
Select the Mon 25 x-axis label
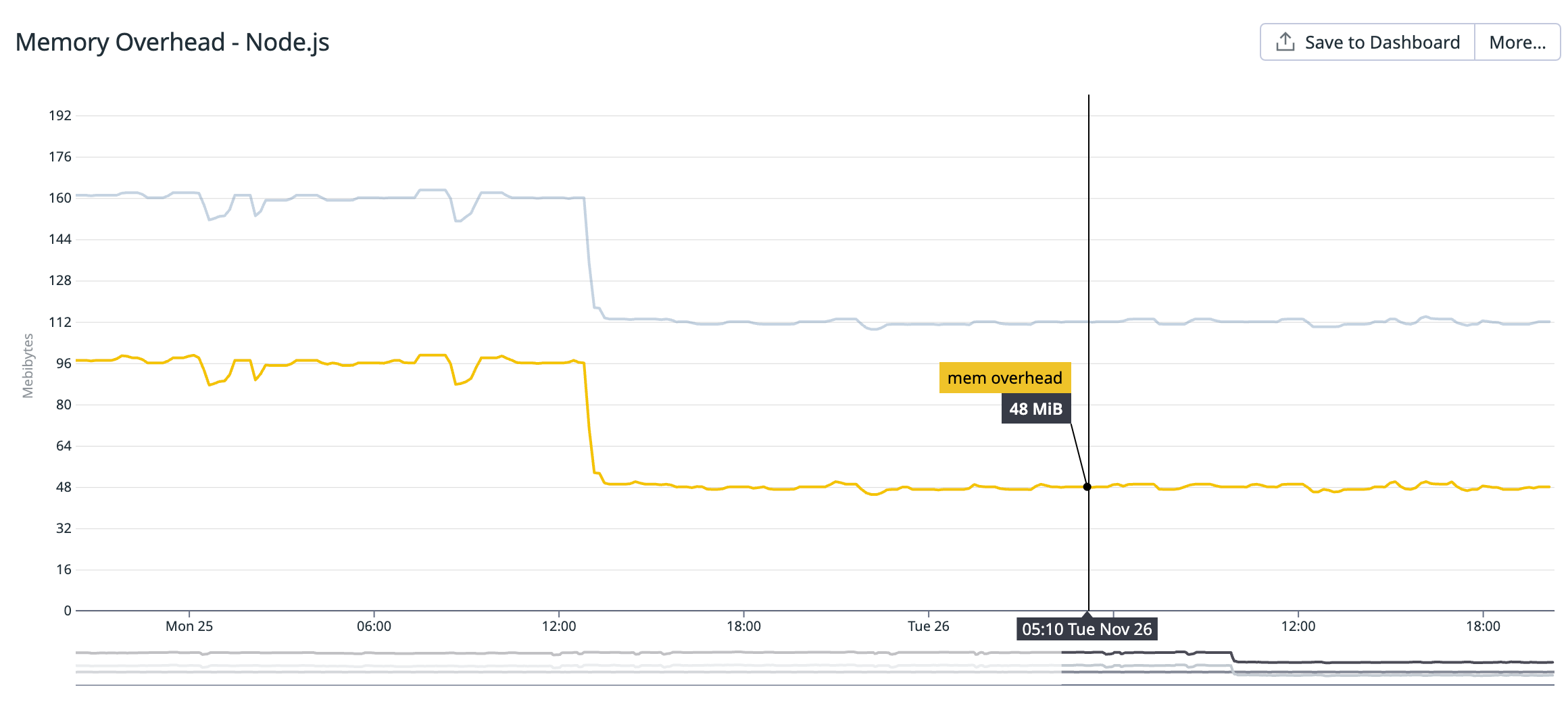coord(189,626)
